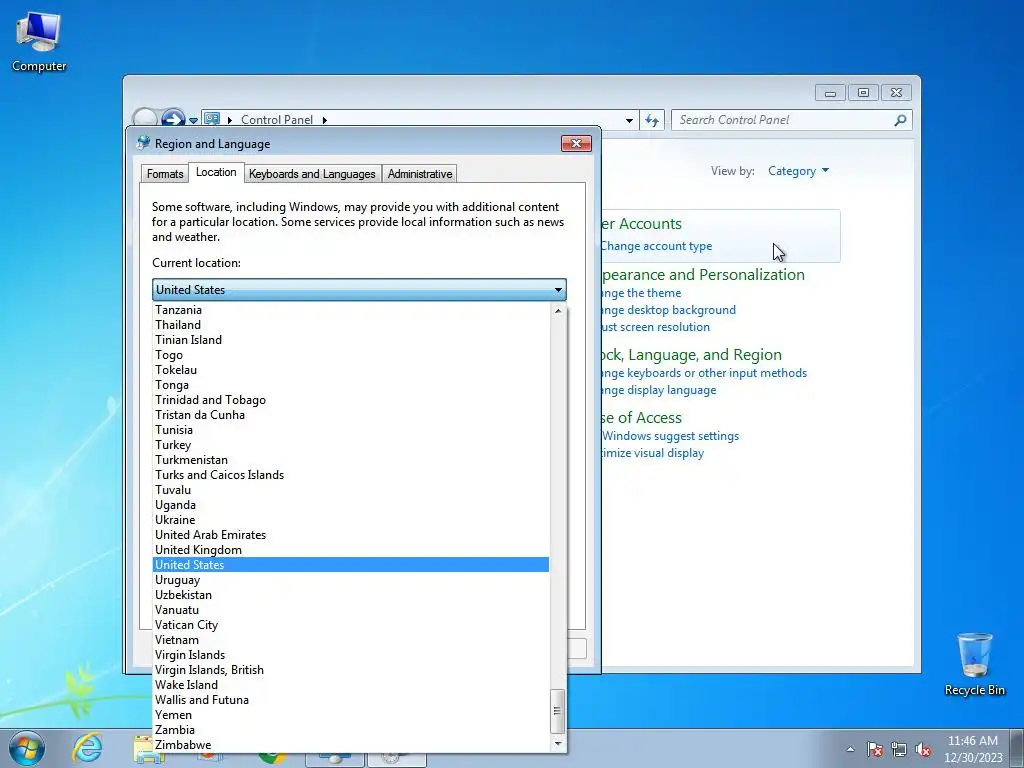The height and width of the screenshot is (768, 1024).
Task: Select Vanuatu in the location list
Action: (351, 610)
